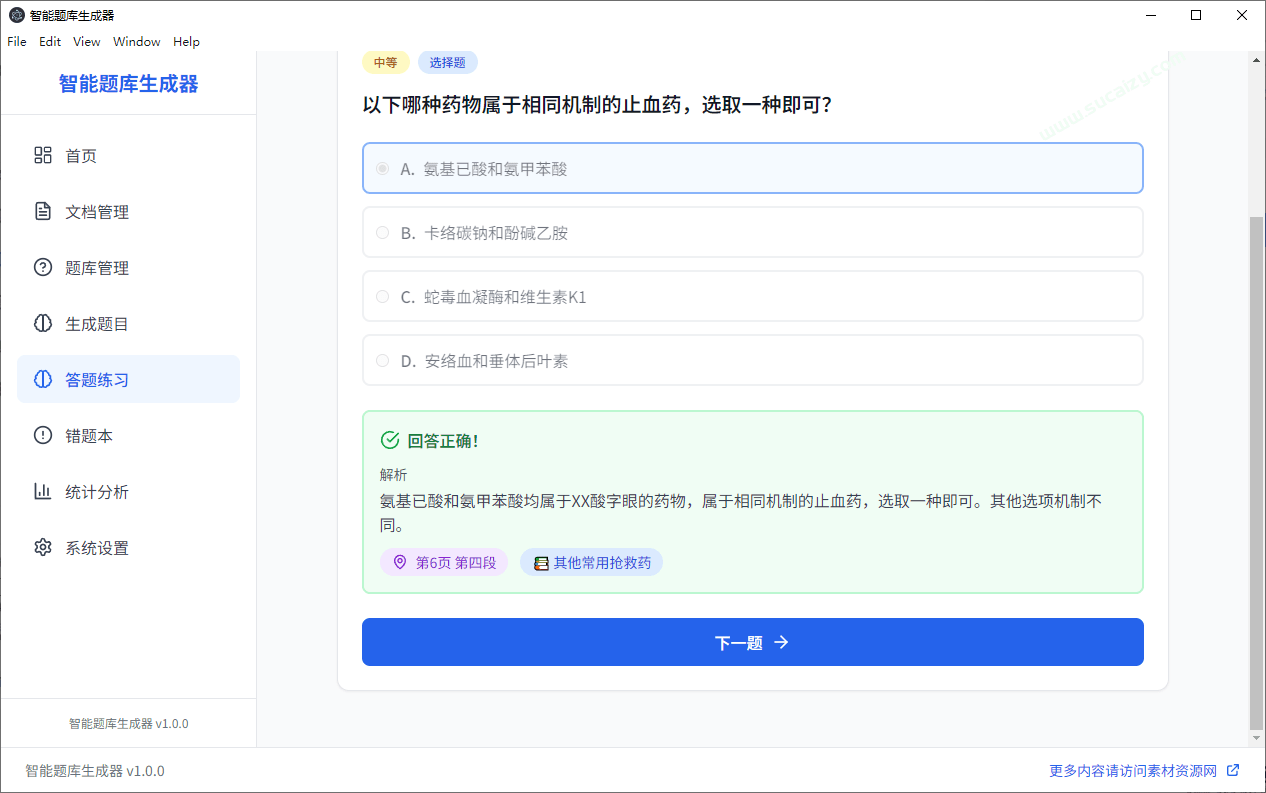Select radio button for option B 卡络磺钠和酚磺乙胺
Screen dimensions: 1266x793
click(x=382, y=233)
